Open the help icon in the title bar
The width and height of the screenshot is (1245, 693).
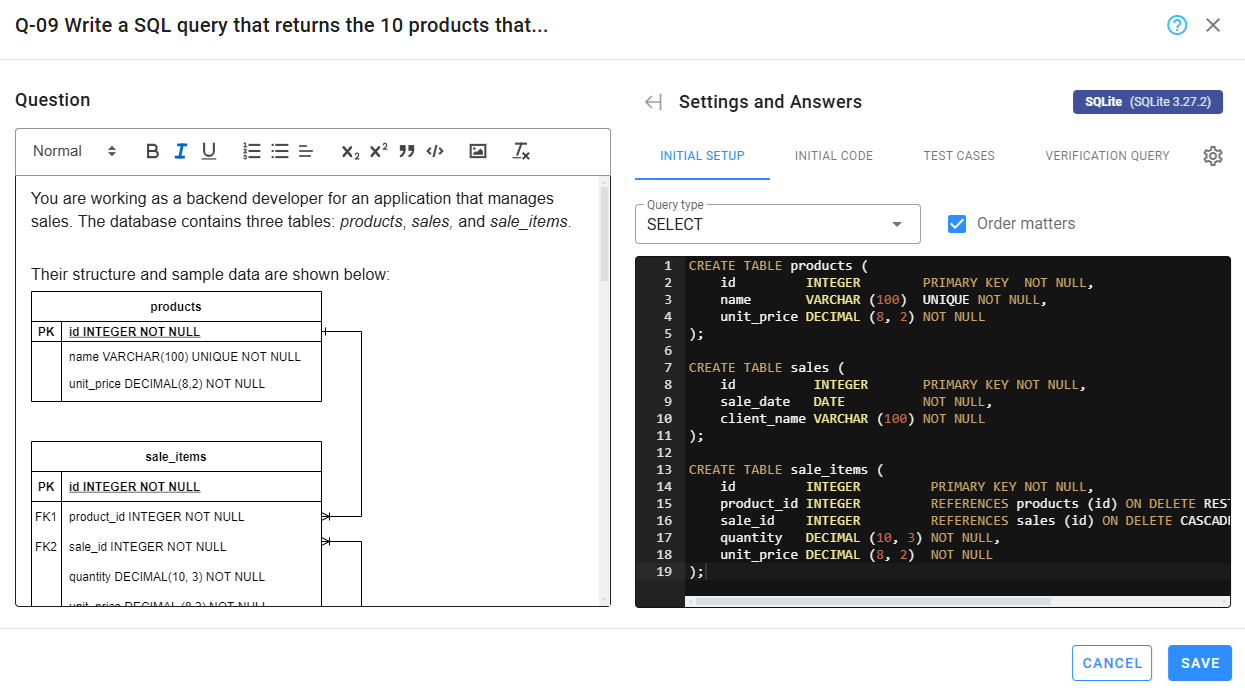pos(1176,25)
